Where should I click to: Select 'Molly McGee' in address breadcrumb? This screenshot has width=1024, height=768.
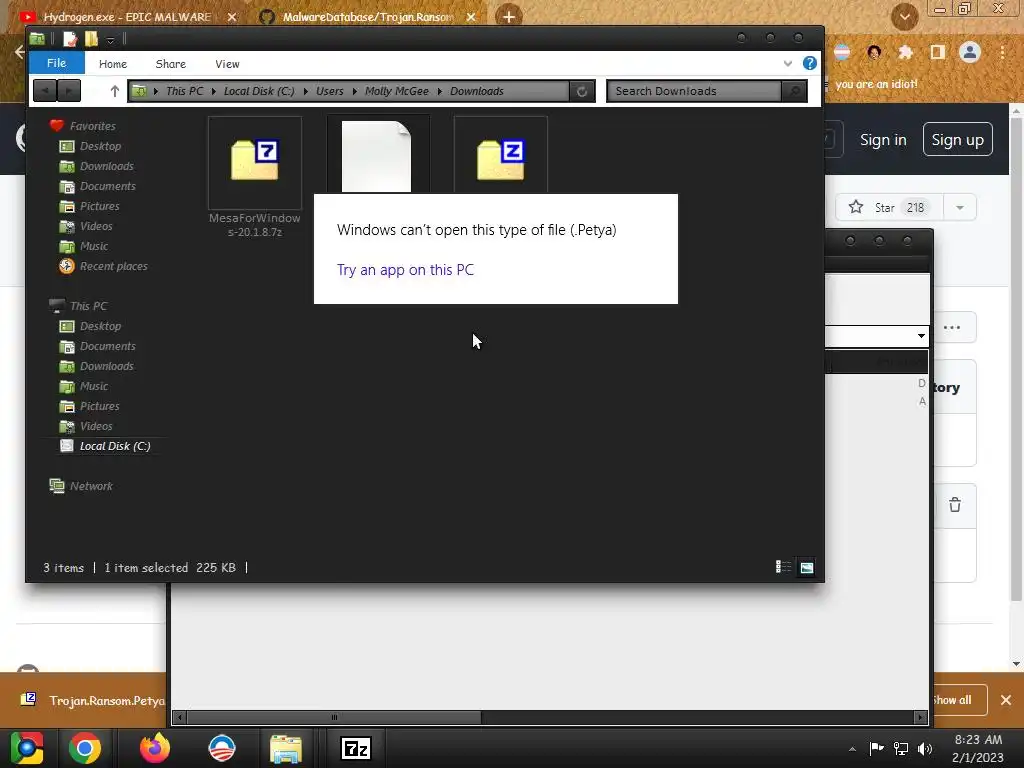(x=396, y=91)
